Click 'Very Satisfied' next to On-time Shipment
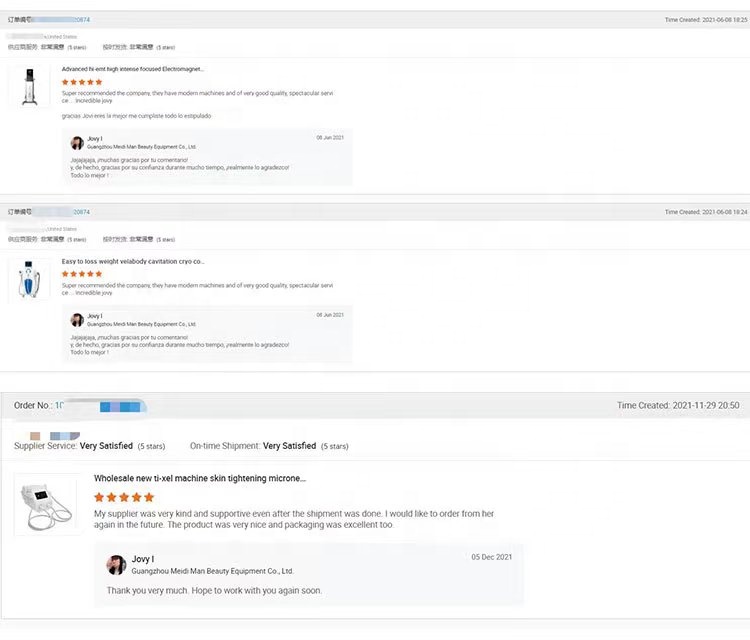Screen dimensions: 750x640 (289, 446)
